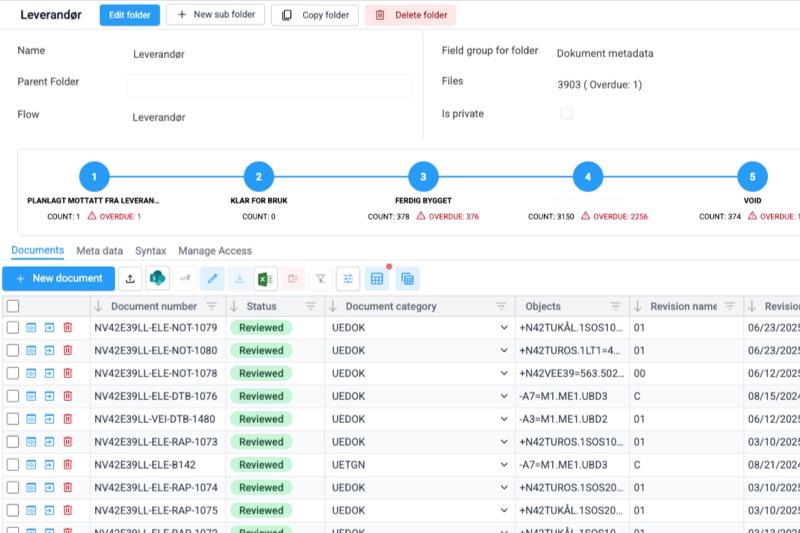Screen dimensions: 800x533
Task: Preview document NV42E39LL-ELE-DTB-1076 with eye icon
Action: pyautogui.click(x=31, y=396)
